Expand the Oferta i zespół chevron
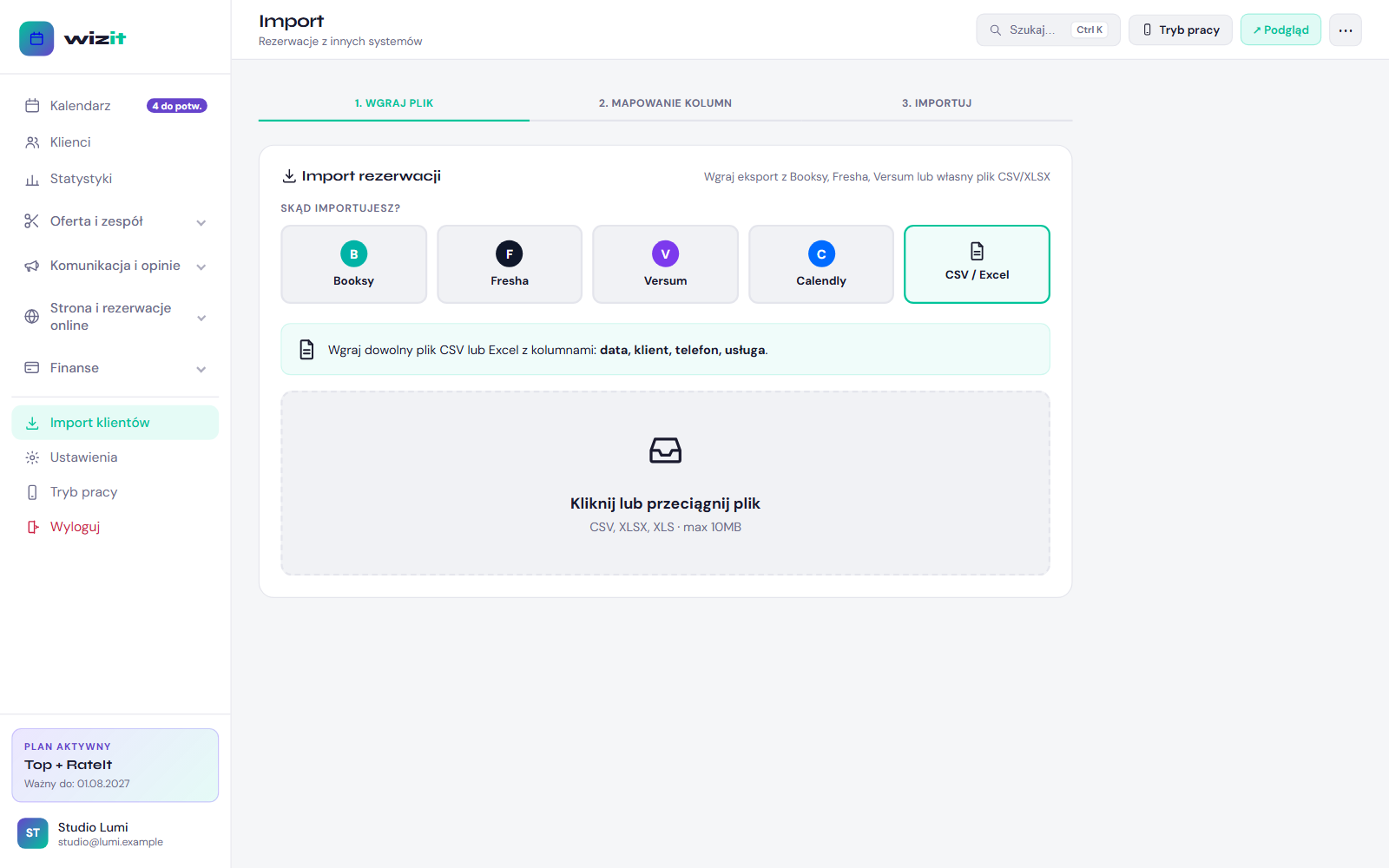The width and height of the screenshot is (1389, 868). 201,222
